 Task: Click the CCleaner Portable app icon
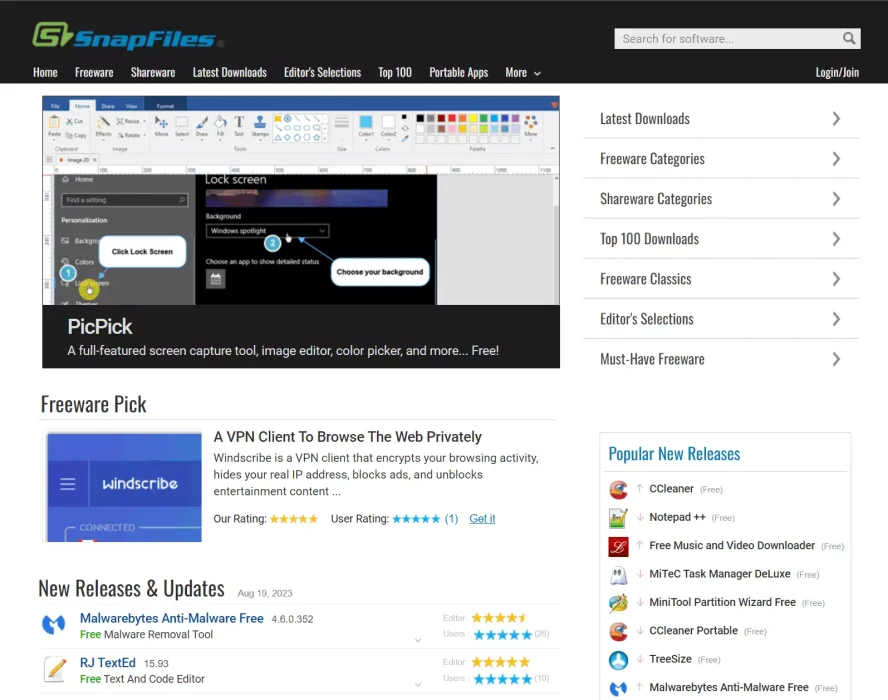[x=618, y=631]
